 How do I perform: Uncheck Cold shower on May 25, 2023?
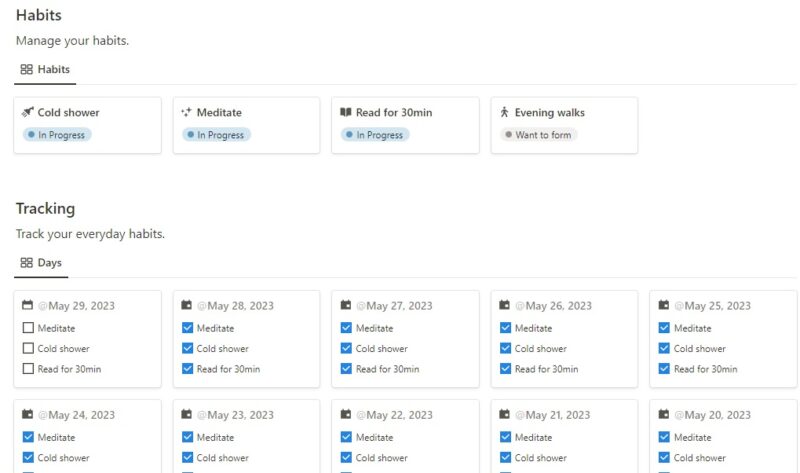click(664, 348)
